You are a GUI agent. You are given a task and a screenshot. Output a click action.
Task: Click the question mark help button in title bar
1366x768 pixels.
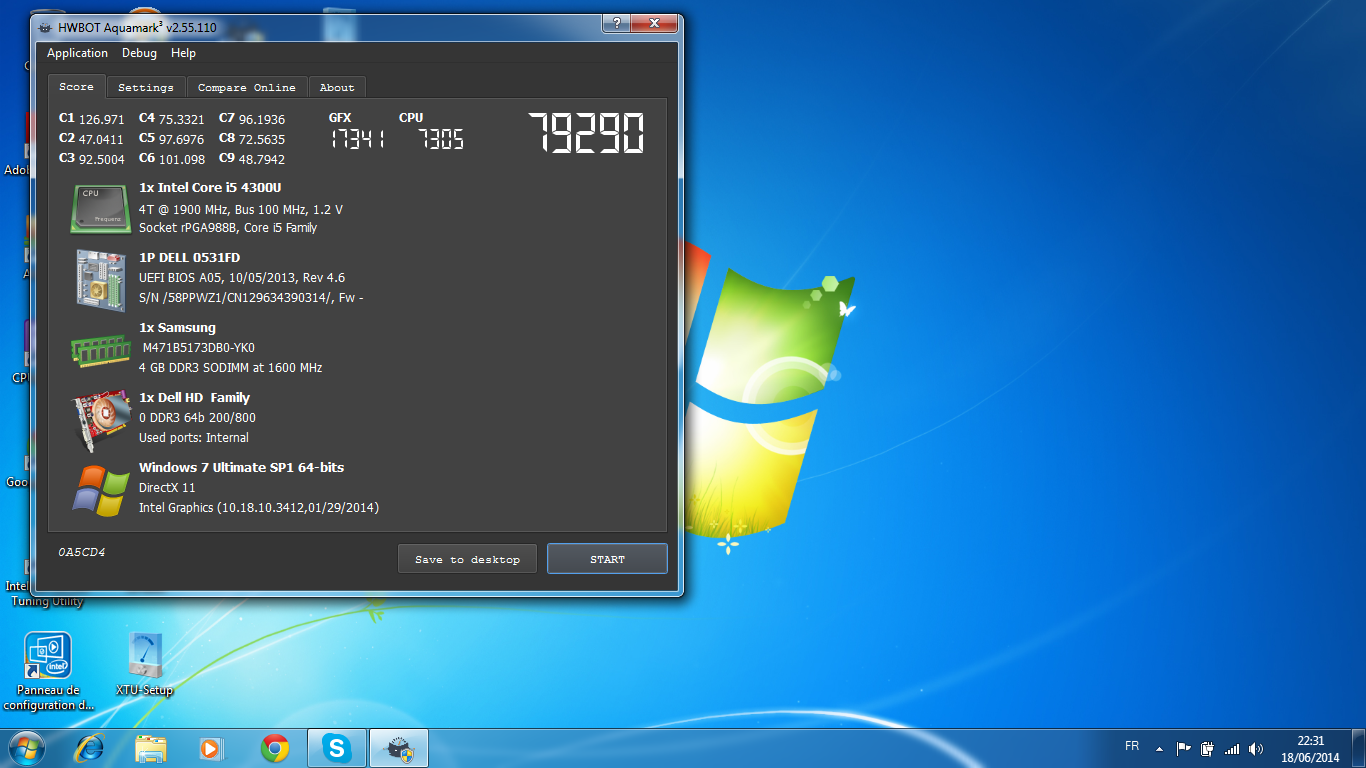coord(618,23)
